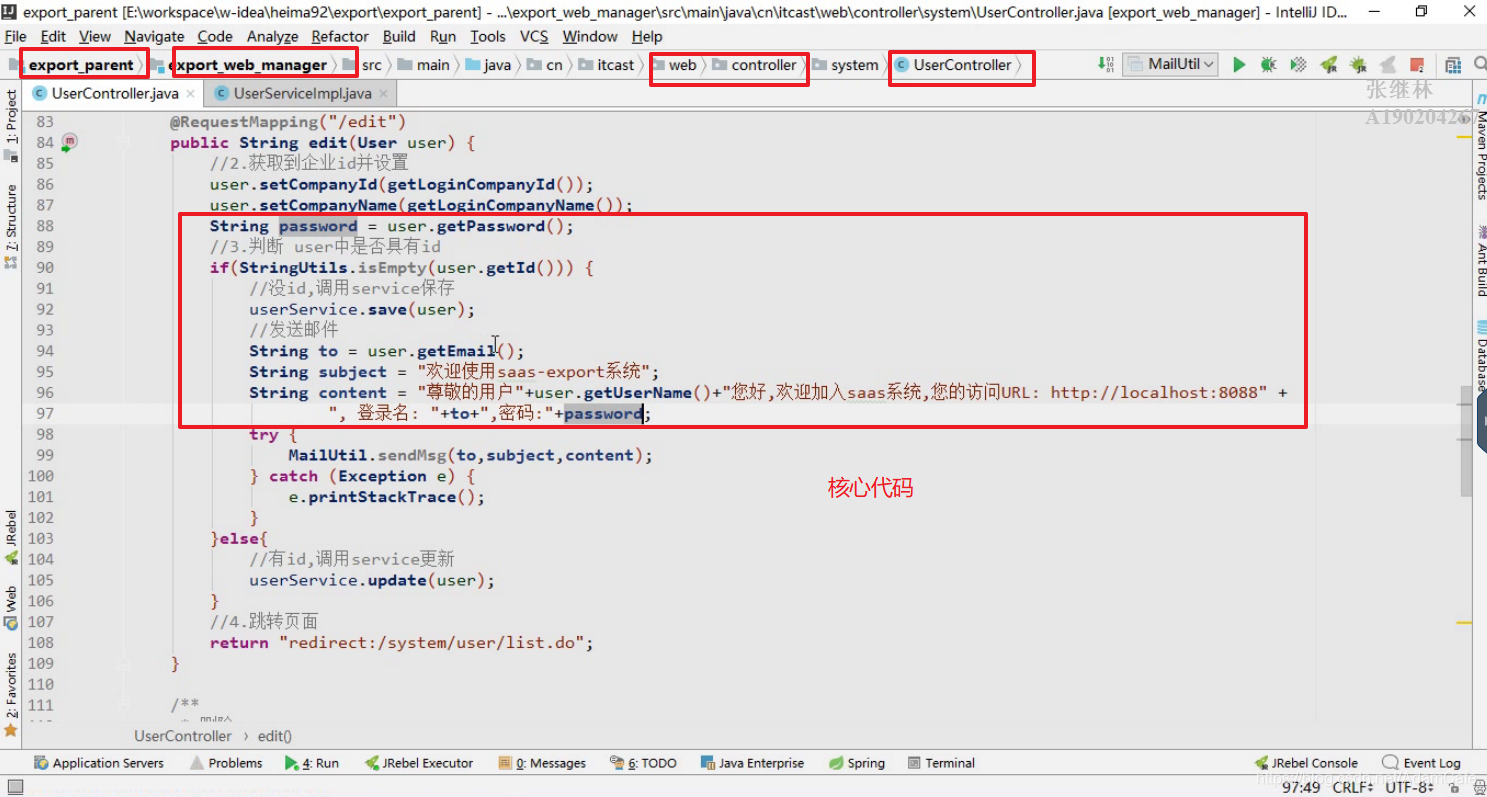This screenshot has width=1487, height=797.
Task: Open the MailUtil run configuration dropdown
Action: pyautogui.click(x=1170, y=64)
